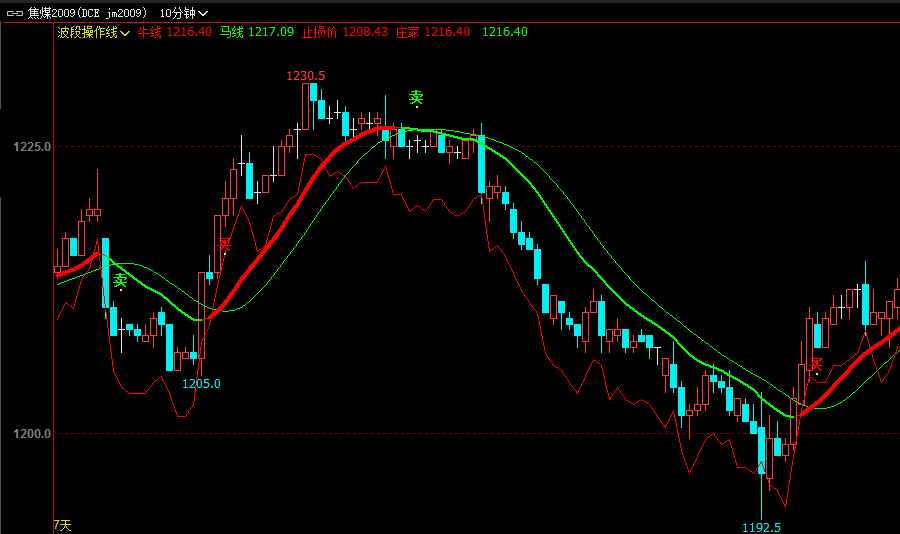Click the green 卖 signal near the 1230.5 peak

[x=416, y=98]
